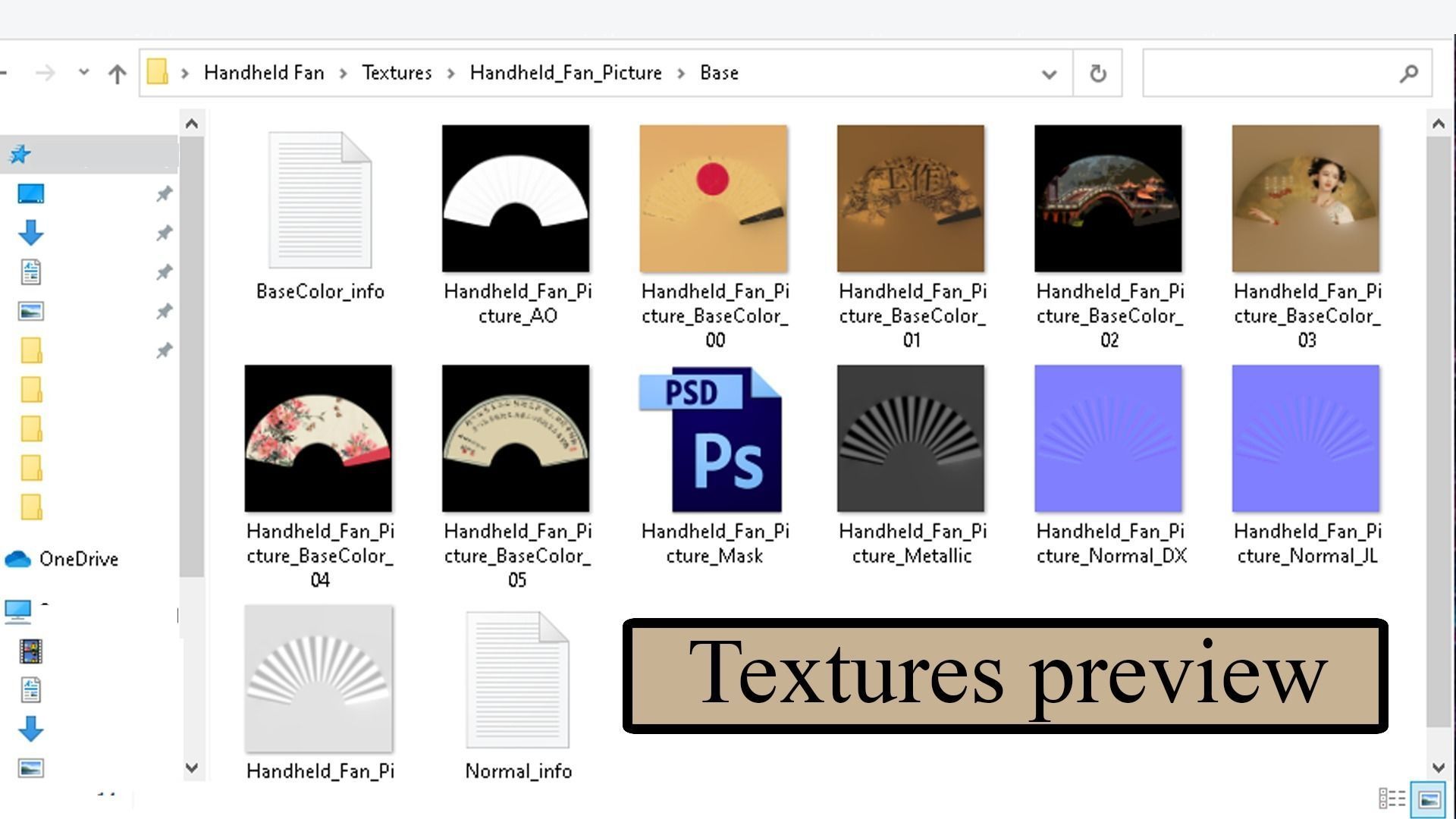Switch to the large thumbnails view

1429,799
